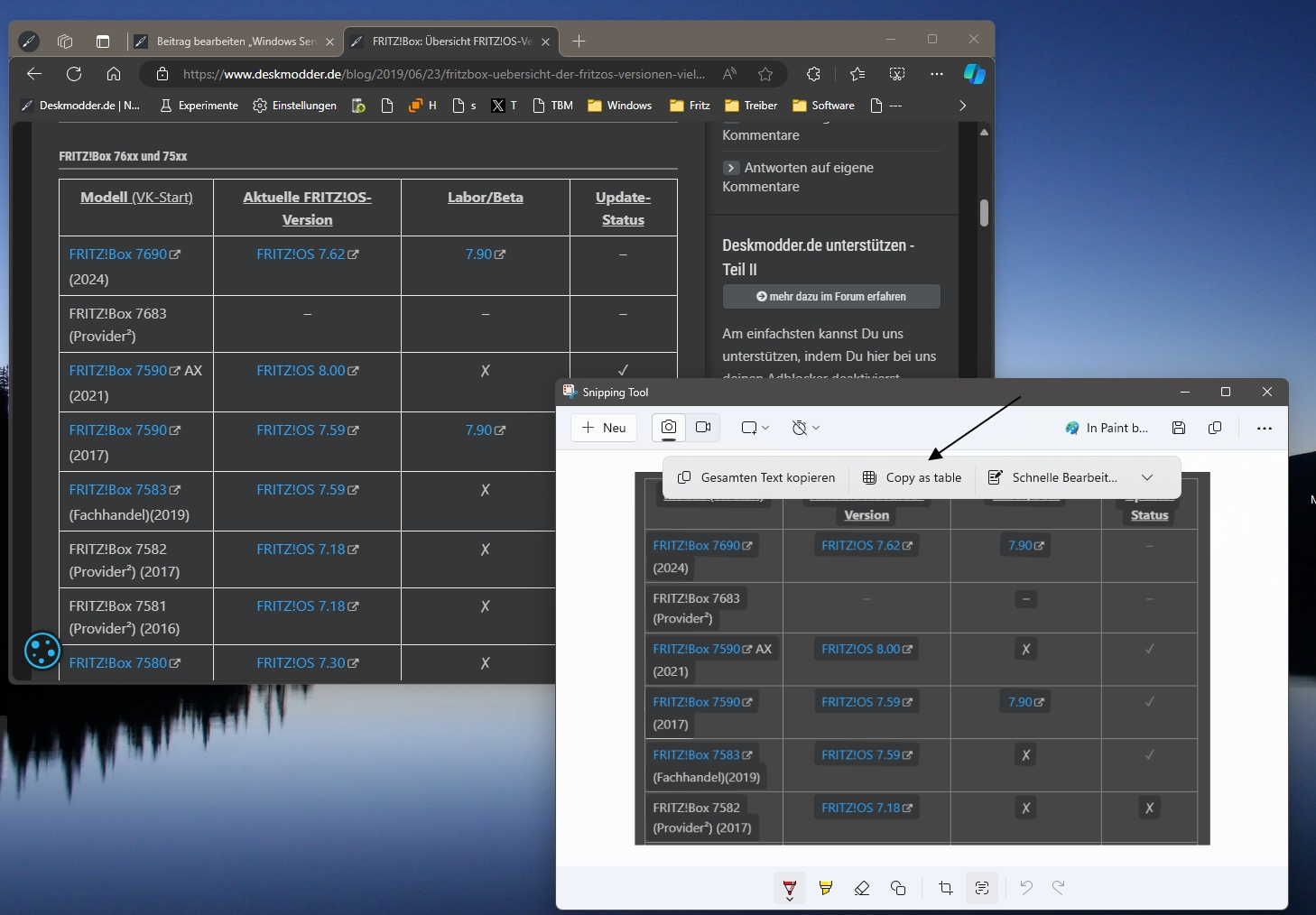
Task: Open FRITZ!Box 7583 link in browser table
Action: (x=125, y=489)
